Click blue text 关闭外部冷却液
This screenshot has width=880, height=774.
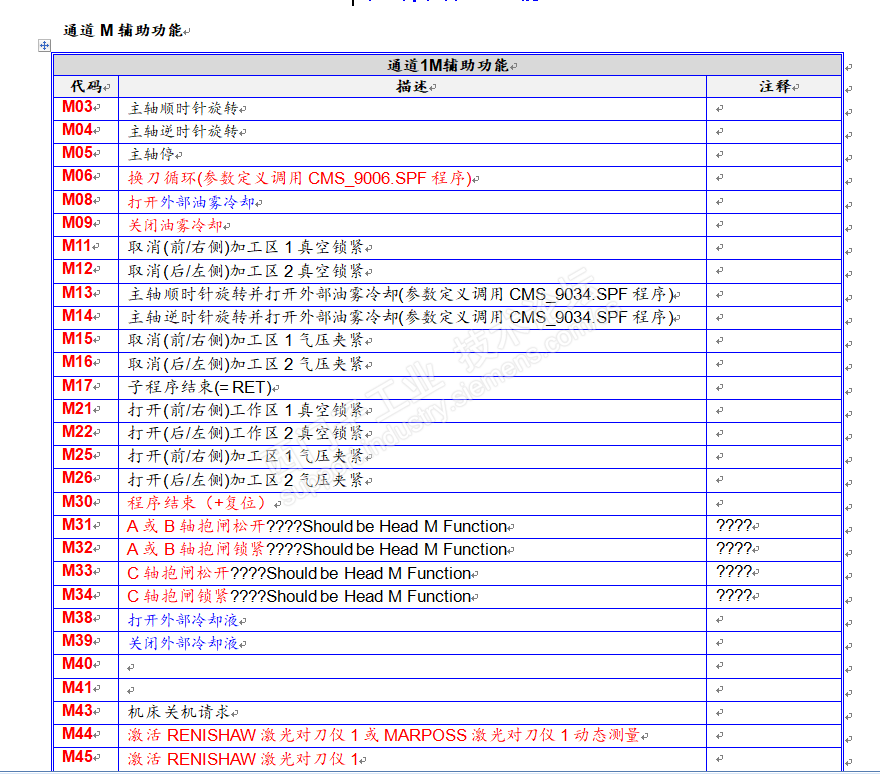[x=184, y=643]
